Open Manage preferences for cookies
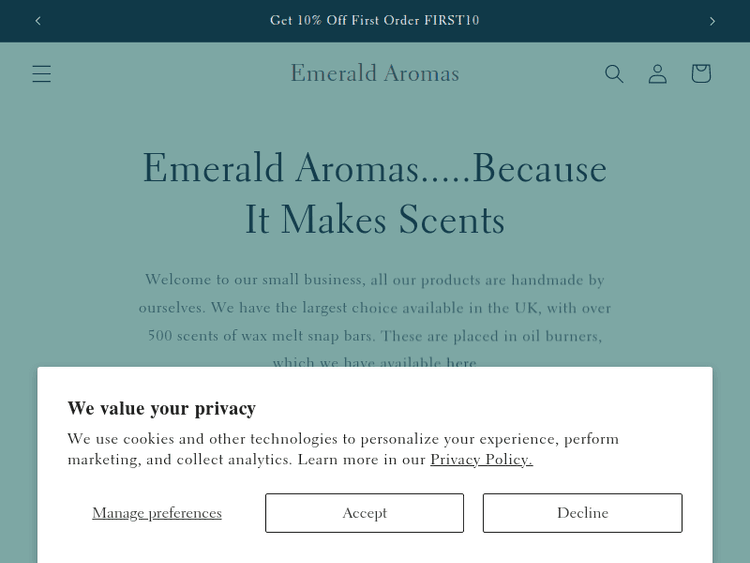 coord(157,513)
